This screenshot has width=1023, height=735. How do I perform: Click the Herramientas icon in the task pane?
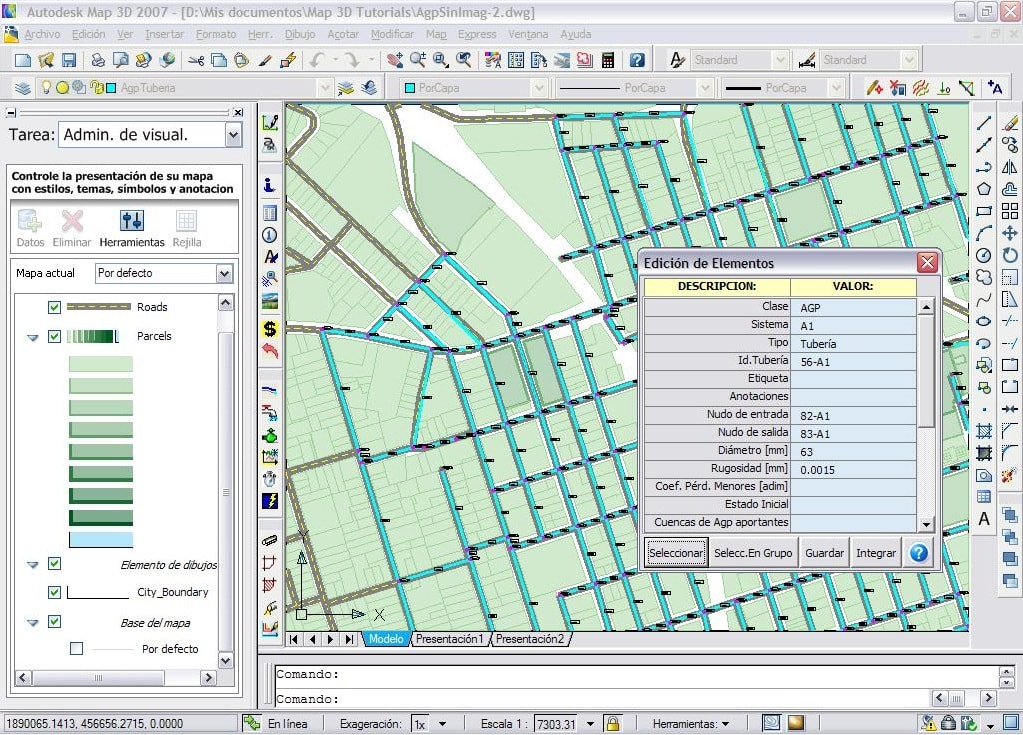coord(132,222)
